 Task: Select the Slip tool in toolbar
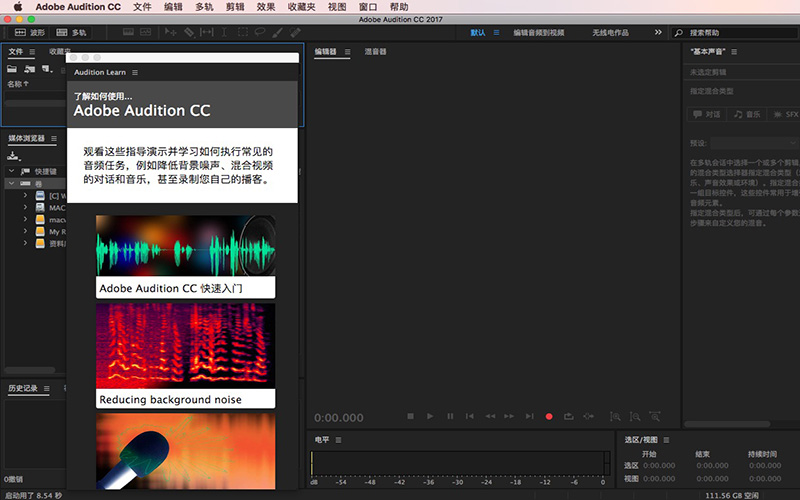[x=207, y=32]
